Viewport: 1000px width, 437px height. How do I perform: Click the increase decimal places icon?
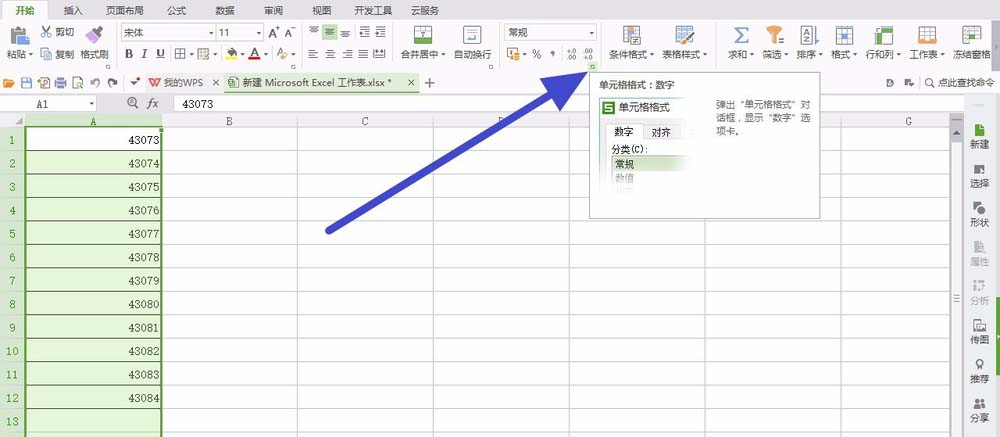pos(571,54)
